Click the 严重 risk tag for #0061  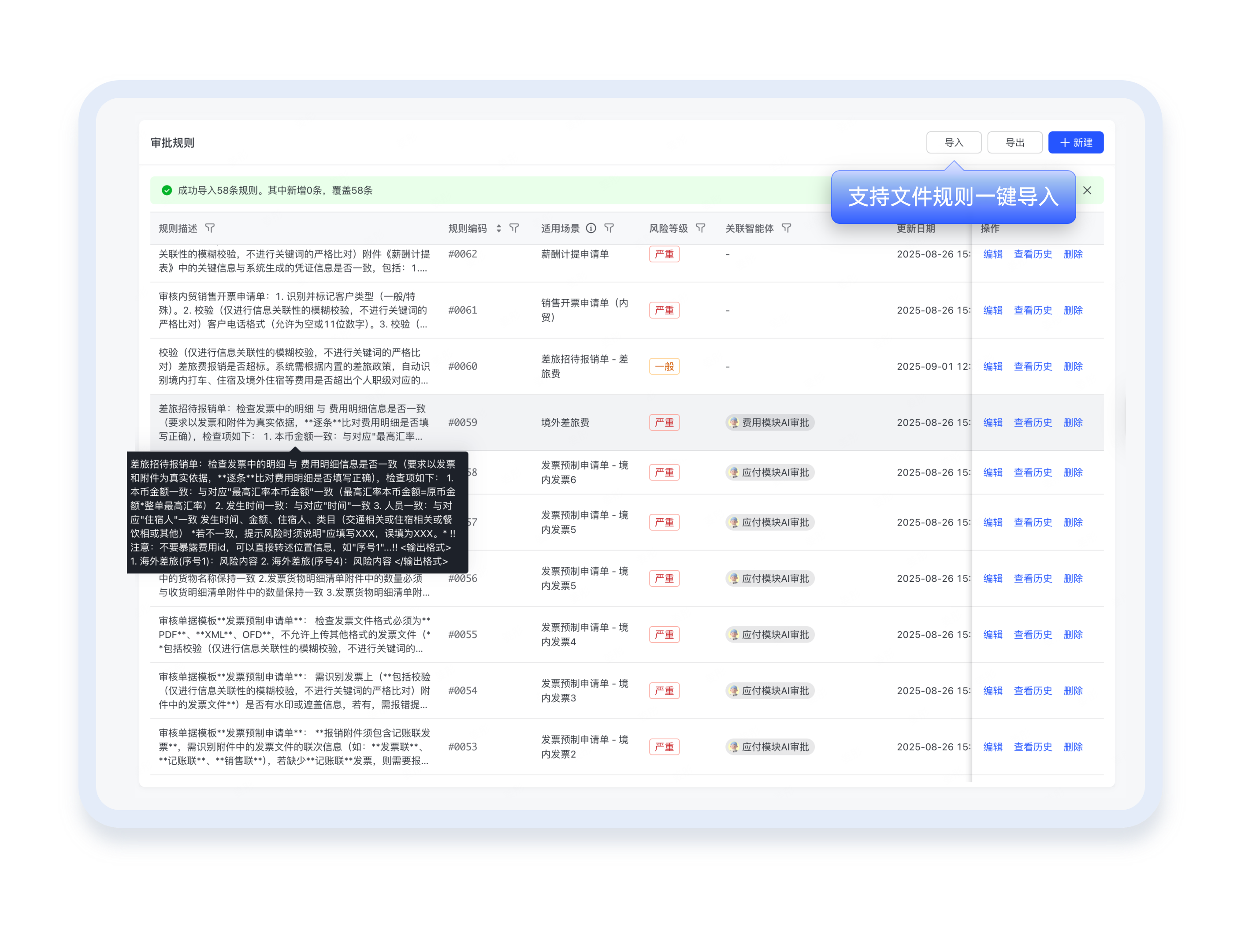click(664, 310)
